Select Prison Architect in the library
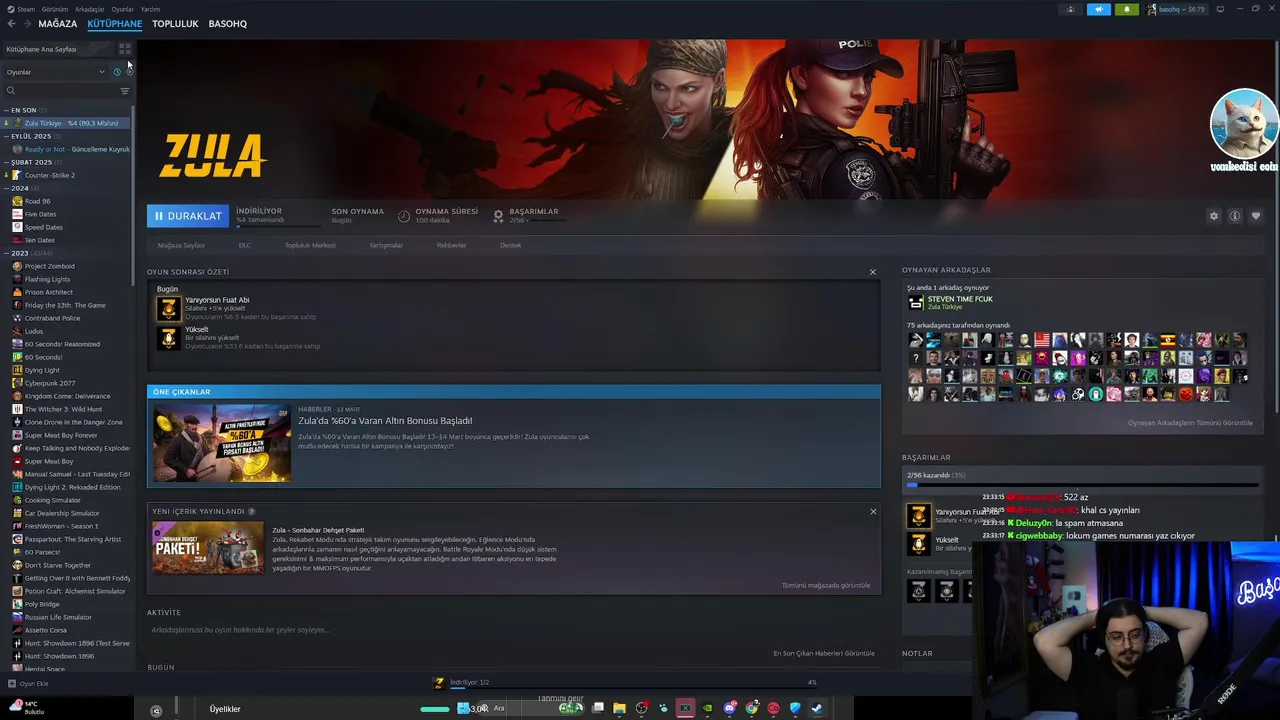Image resolution: width=1280 pixels, height=720 pixels. coord(66,292)
